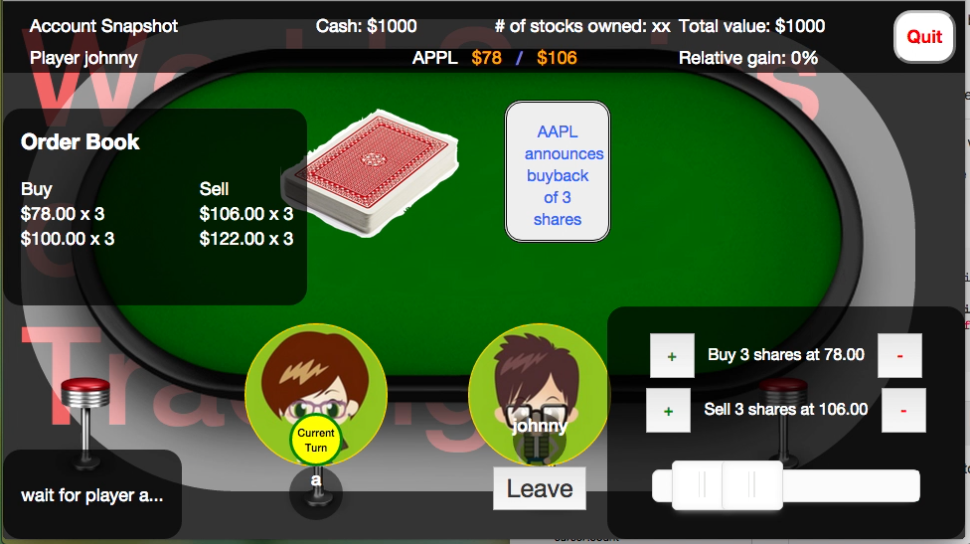Leave the table

pos(539,488)
